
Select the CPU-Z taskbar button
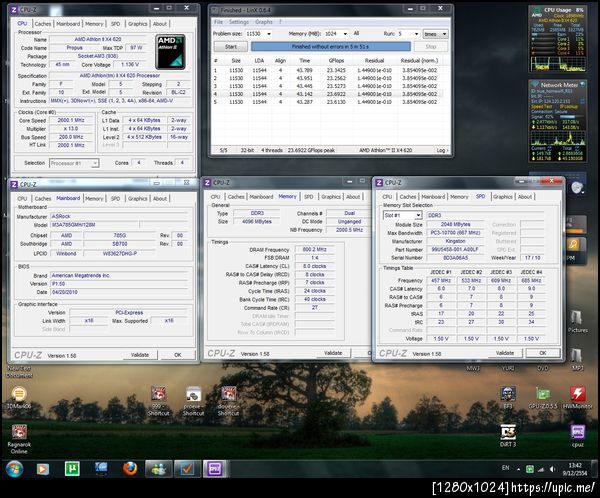click(x=215, y=469)
